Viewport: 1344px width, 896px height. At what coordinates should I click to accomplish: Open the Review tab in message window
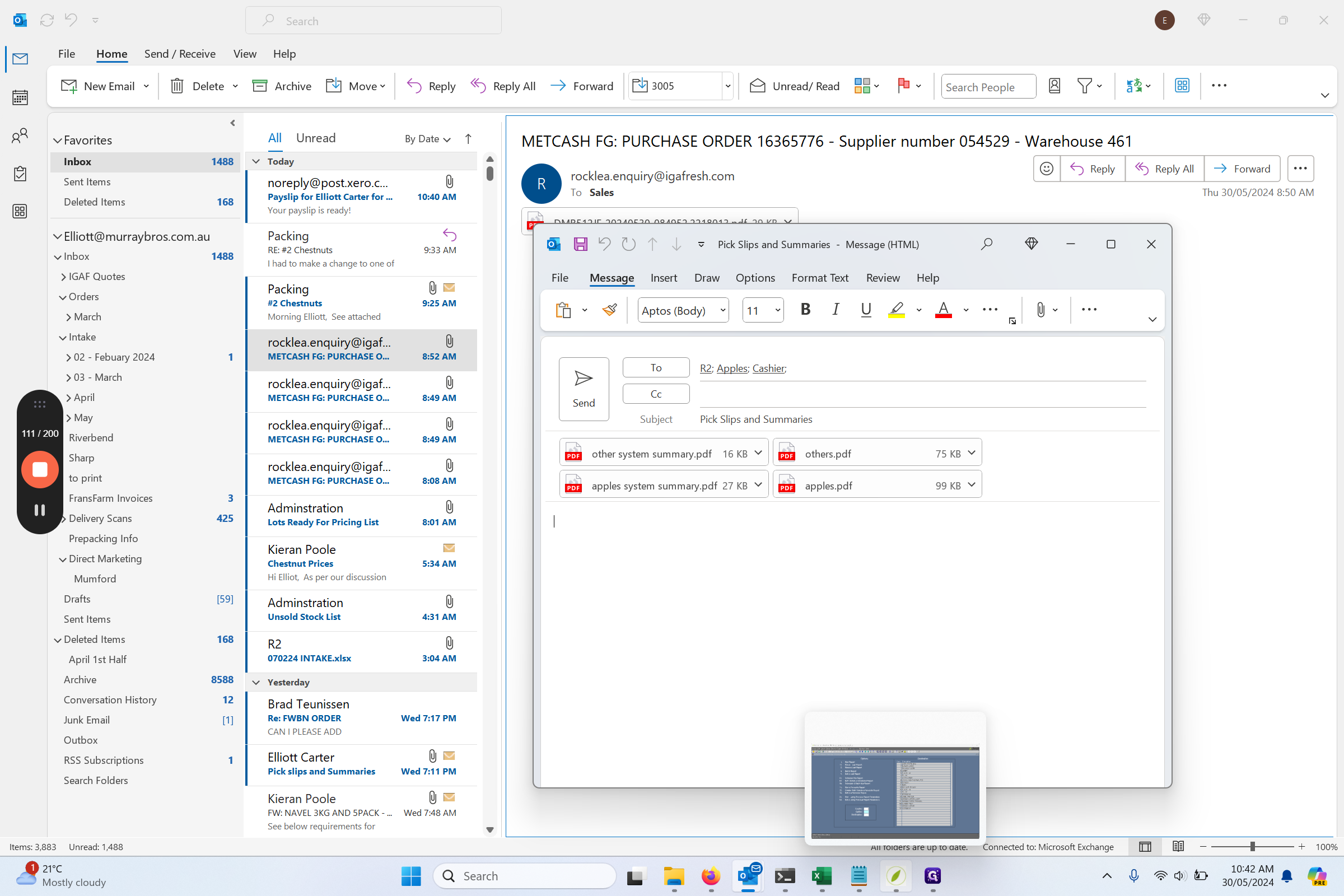(883, 278)
